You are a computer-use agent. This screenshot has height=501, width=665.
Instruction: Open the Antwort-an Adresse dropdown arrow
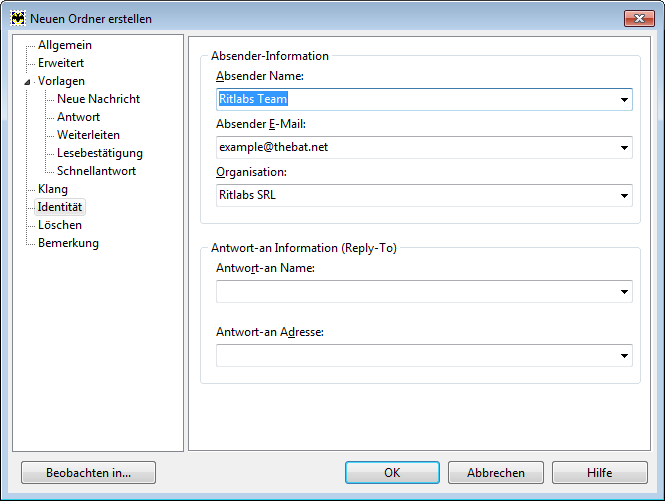click(x=624, y=355)
